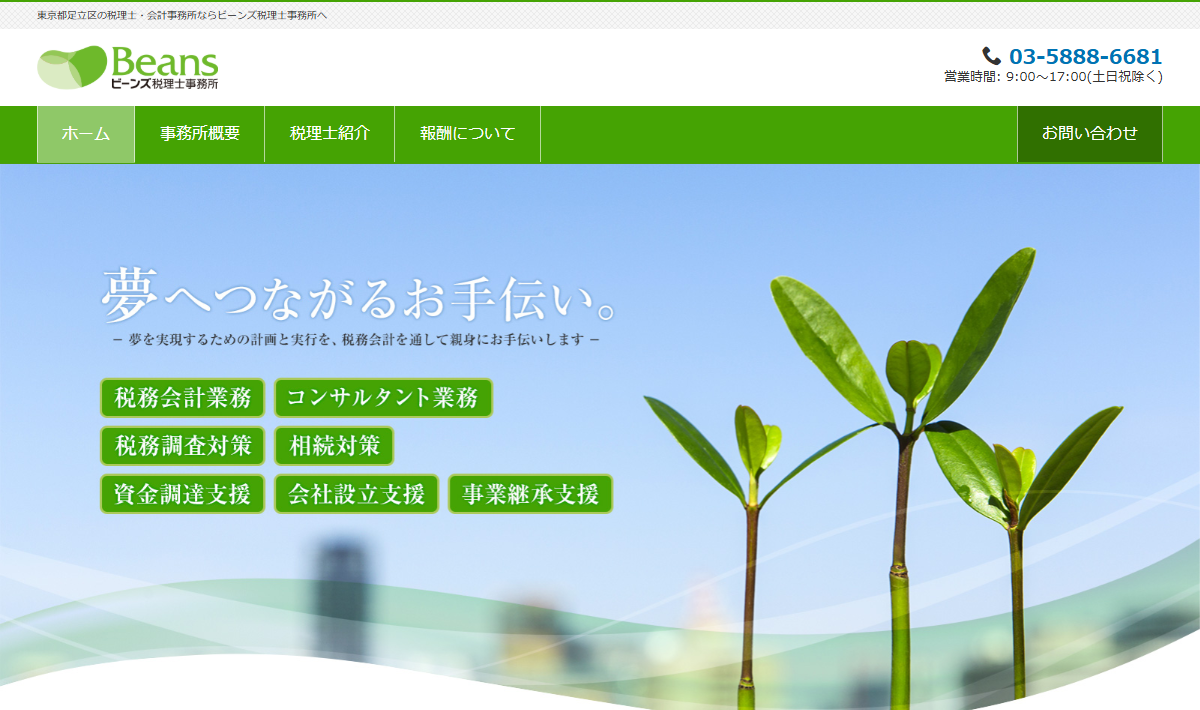The height and width of the screenshot is (710, 1200).
Task: Click the Beans green leaf logo icon
Action: [72, 67]
